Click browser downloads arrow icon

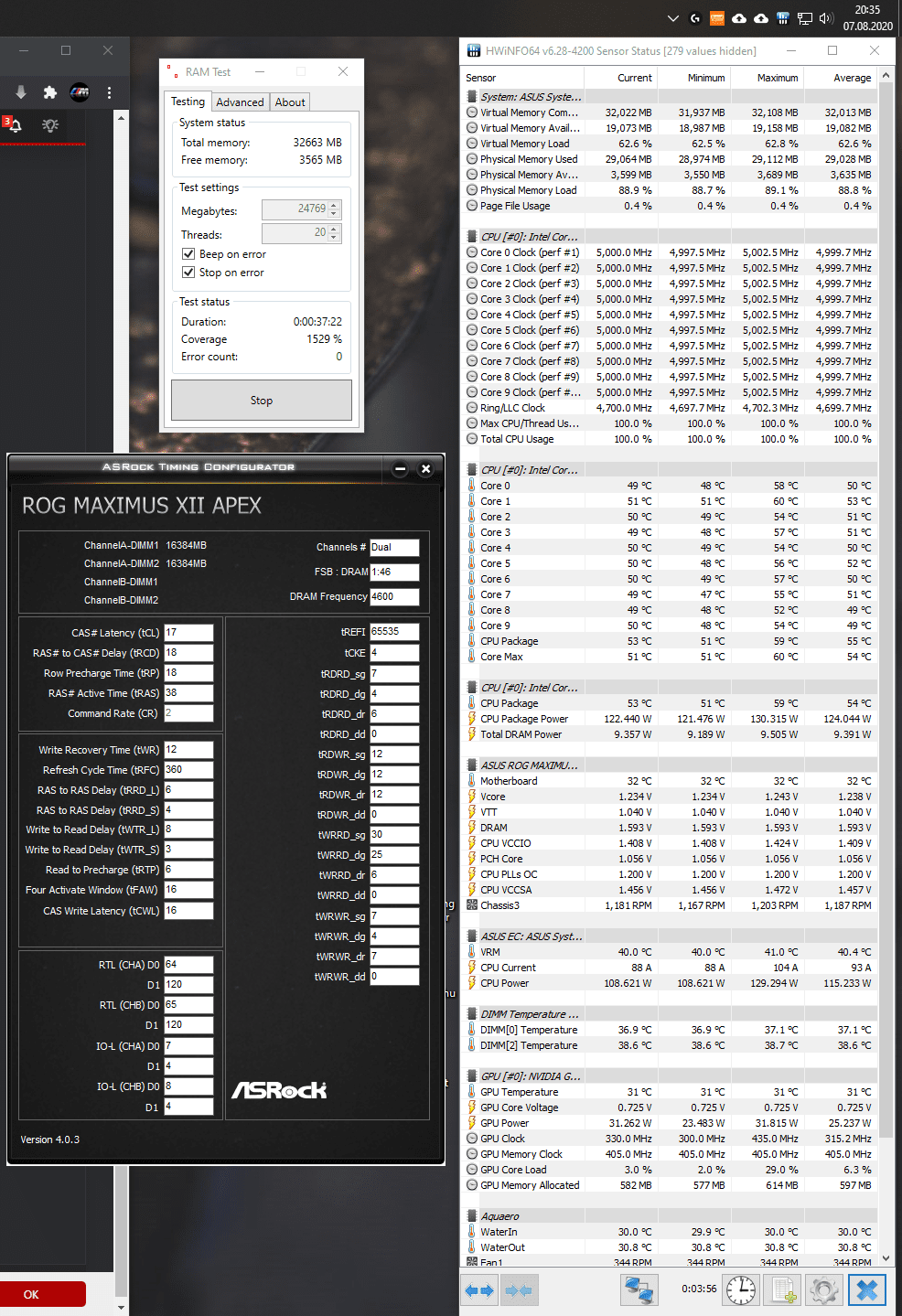click(21, 92)
